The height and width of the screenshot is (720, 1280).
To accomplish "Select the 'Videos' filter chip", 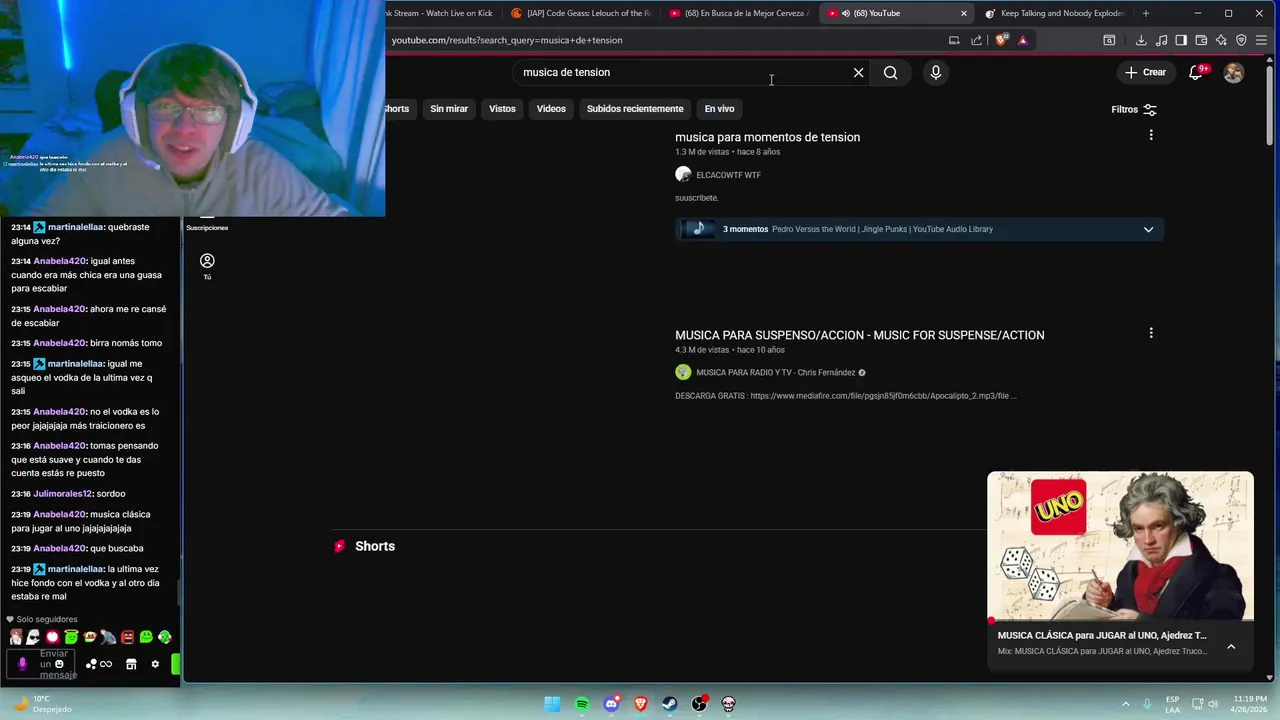I will 551,109.
